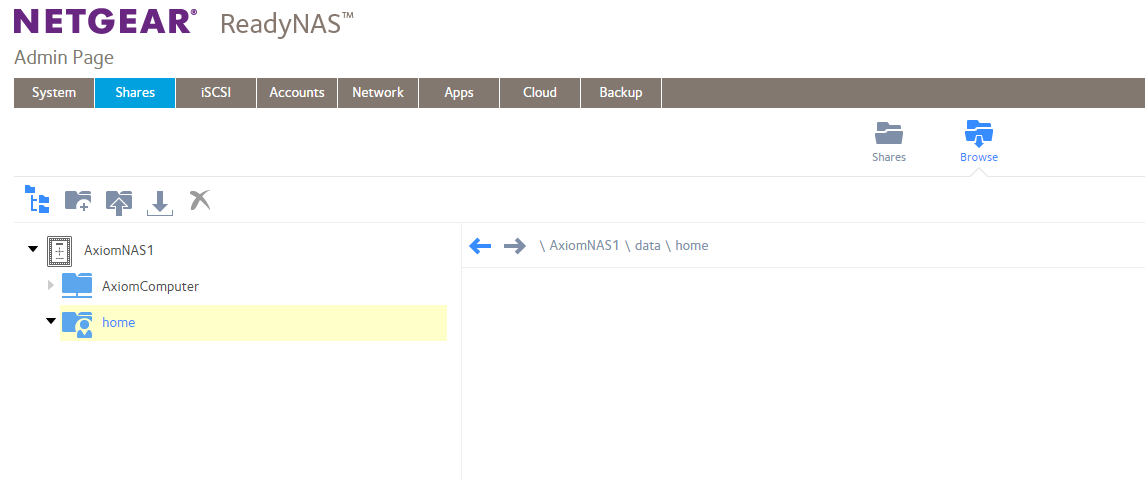Click the AxiomNAS1 device icon
This screenshot has height=480, width=1145.
point(60,251)
